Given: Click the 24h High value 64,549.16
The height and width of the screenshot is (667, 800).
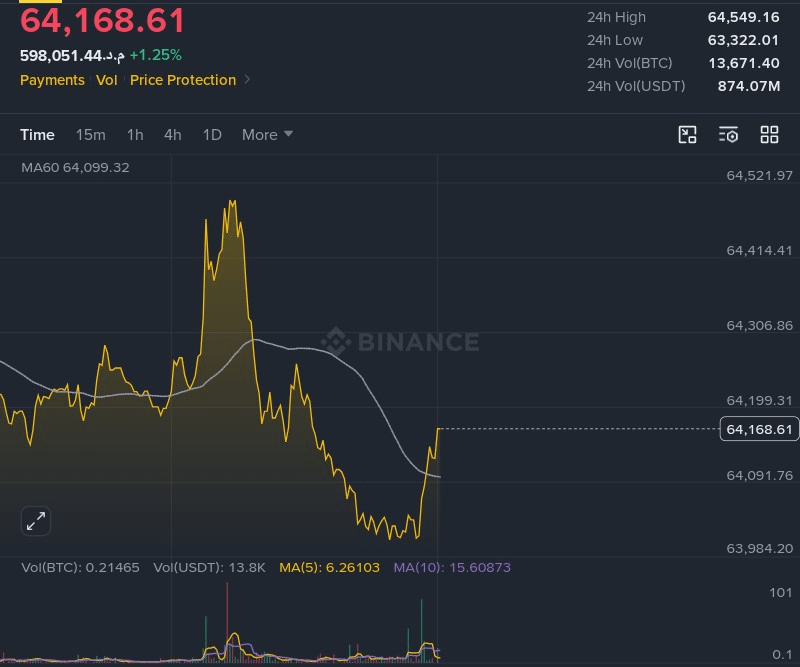Looking at the screenshot, I should 743,17.
